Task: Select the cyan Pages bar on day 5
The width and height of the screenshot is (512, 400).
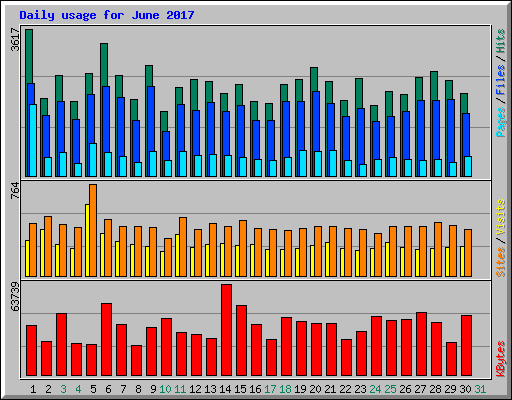Action: pyautogui.click(x=93, y=160)
